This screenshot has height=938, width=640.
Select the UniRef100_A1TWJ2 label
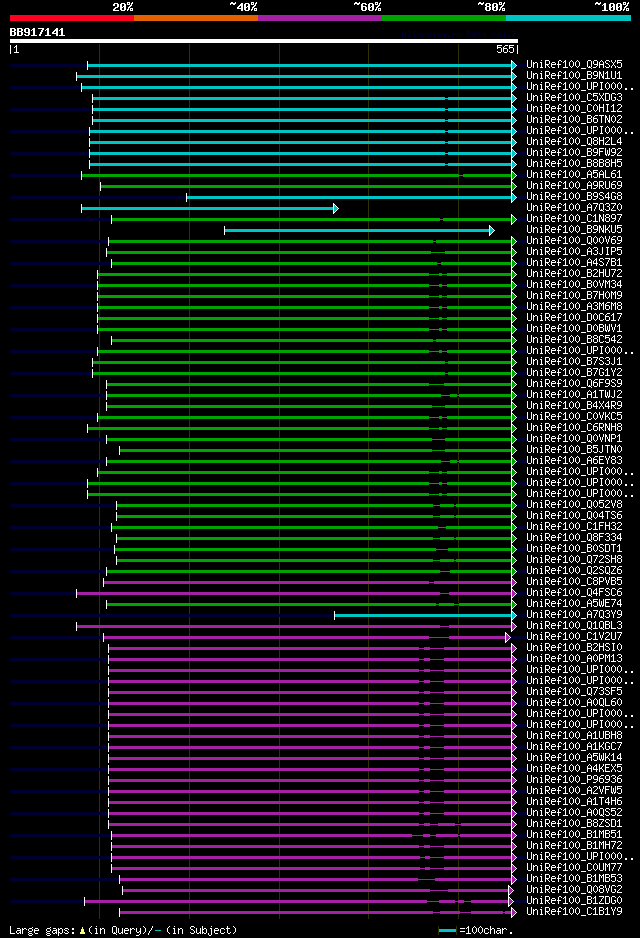574,394
